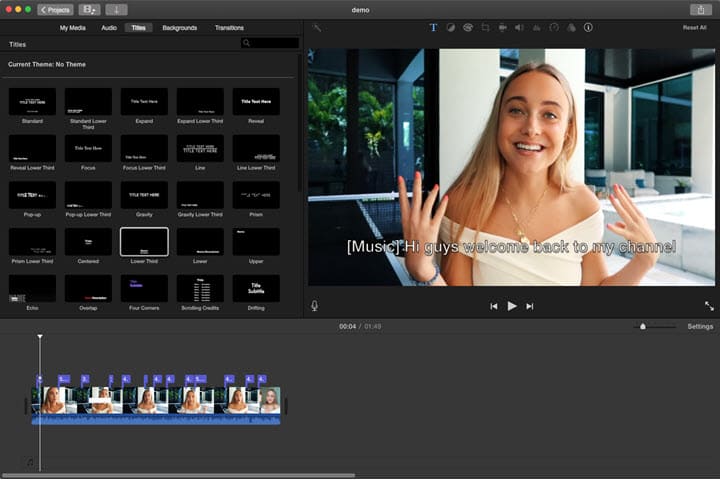Click the magic wand auto-enhance icon
The height and width of the screenshot is (480, 720).
point(317,27)
